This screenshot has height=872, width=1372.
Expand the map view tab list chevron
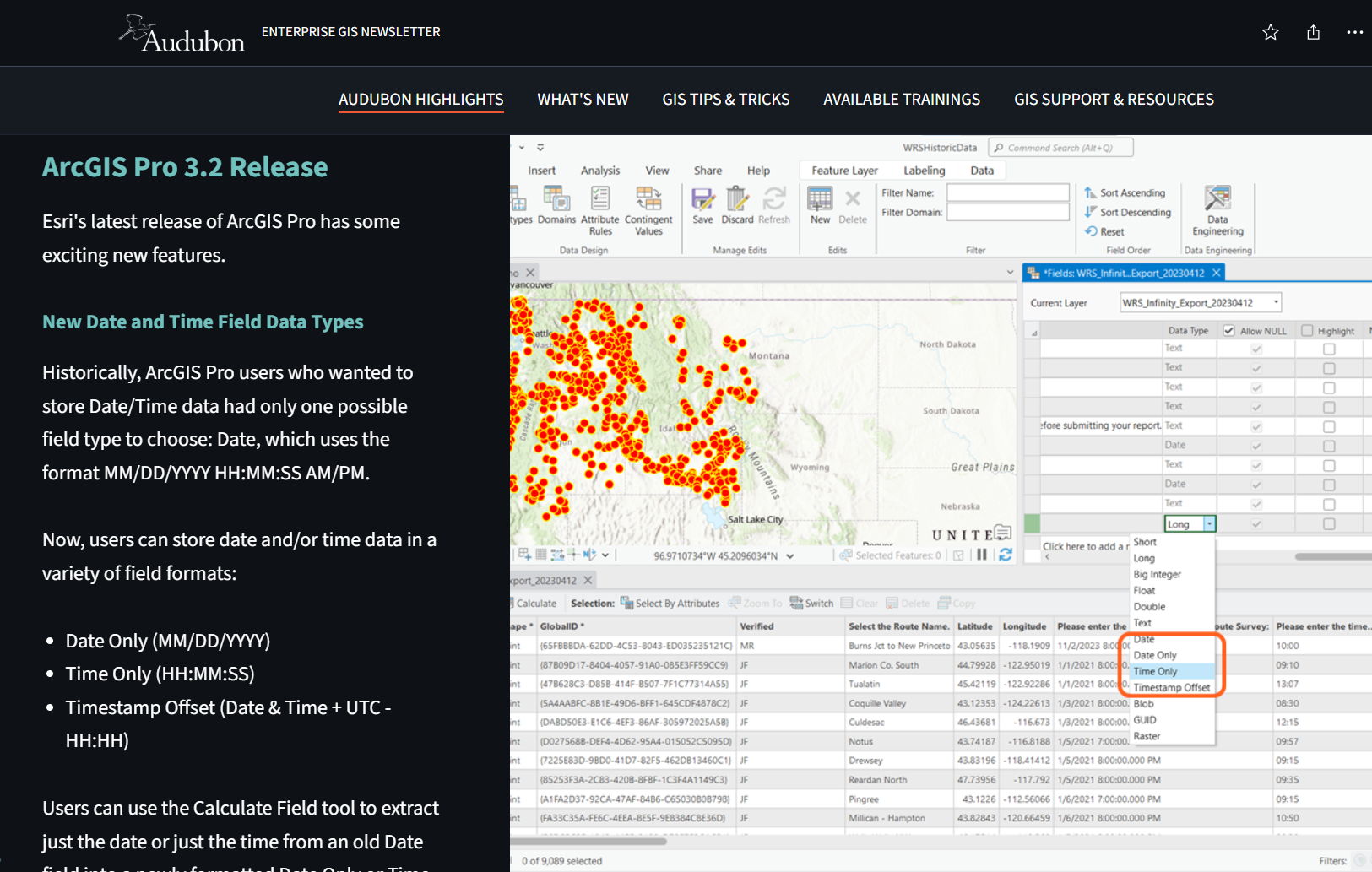(x=1010, y=273)
